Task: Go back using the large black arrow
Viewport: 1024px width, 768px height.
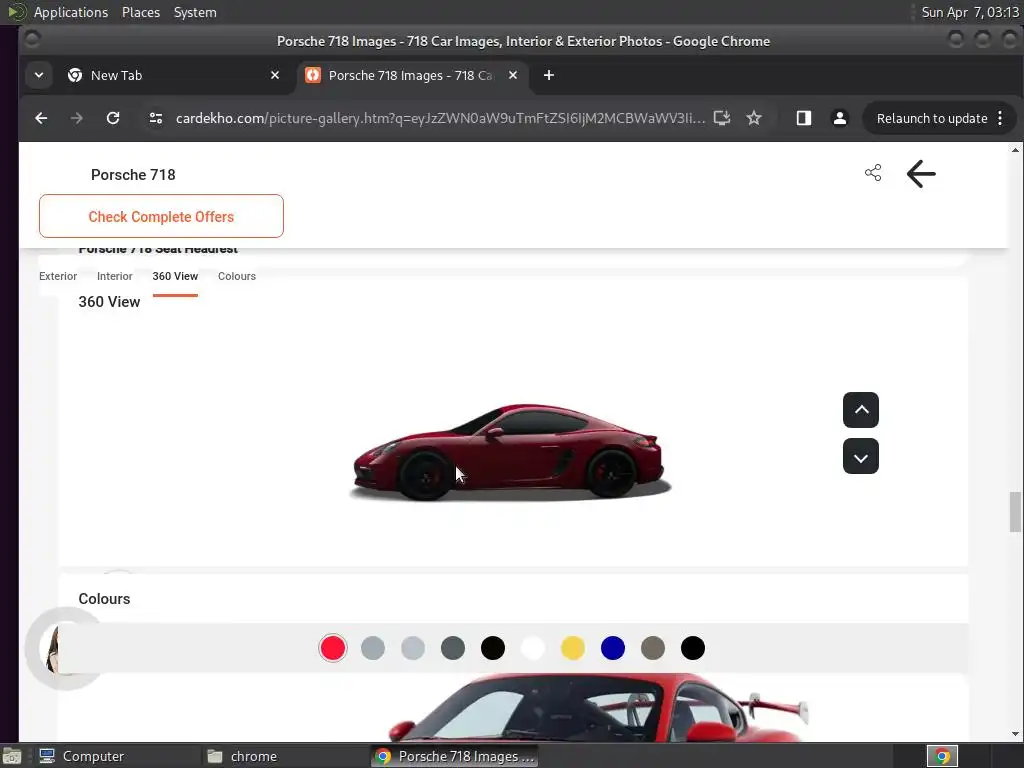Action: [921, 174]
